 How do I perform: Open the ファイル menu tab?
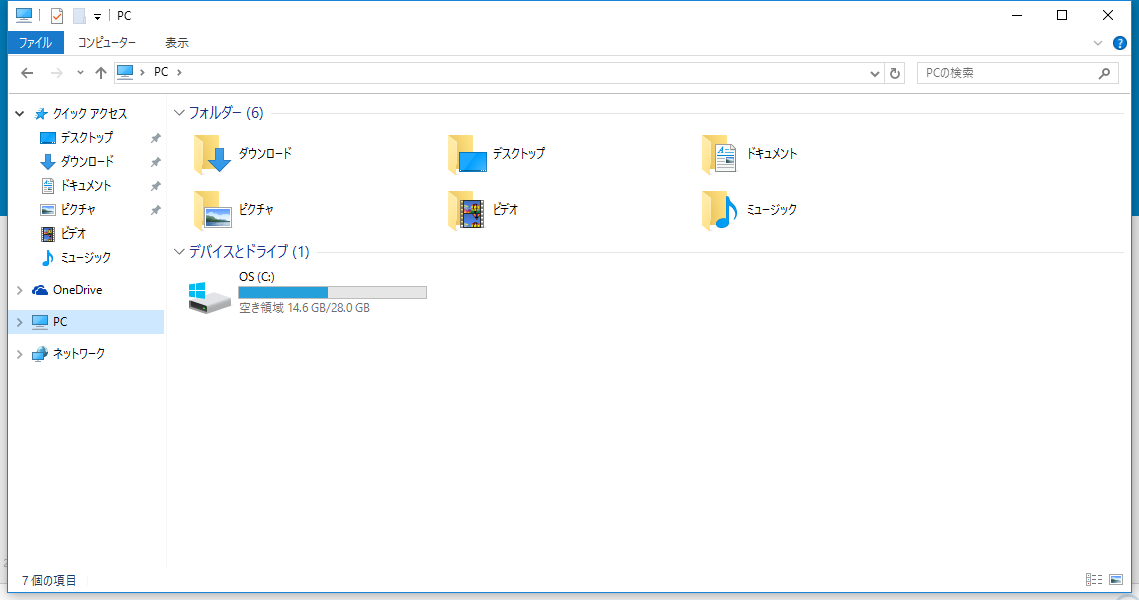coord(36,43)
